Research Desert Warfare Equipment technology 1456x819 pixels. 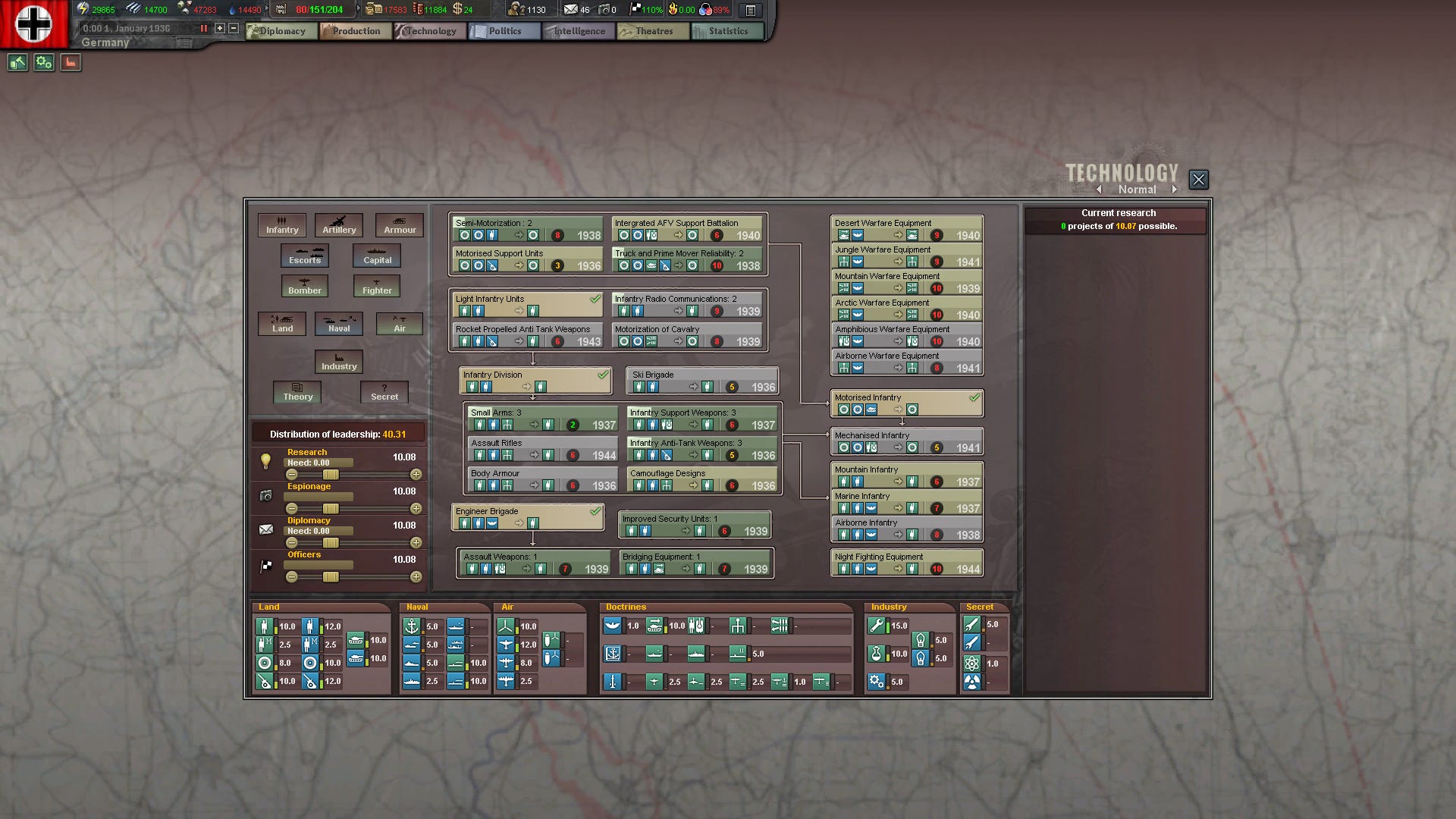pyautogui.click(x=907, y=229)
